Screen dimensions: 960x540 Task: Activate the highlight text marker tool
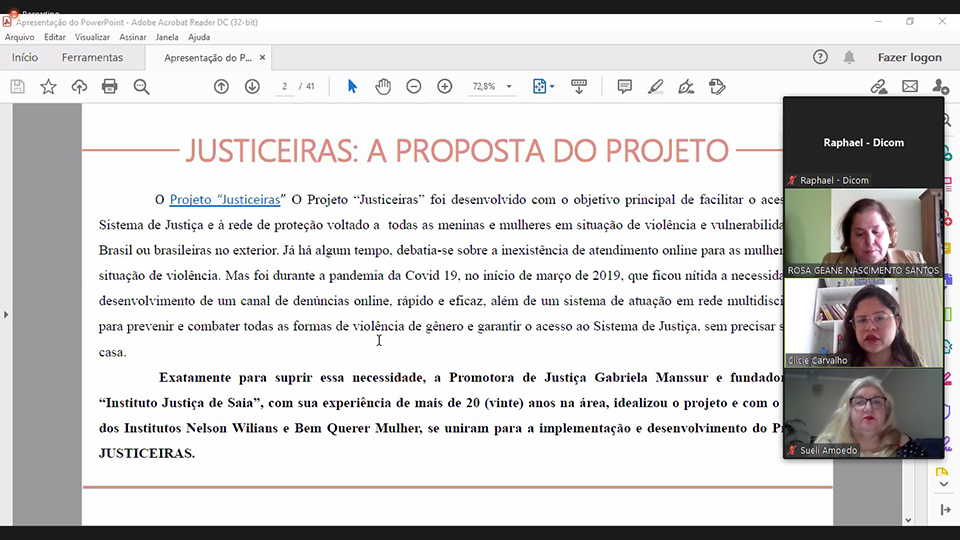click(656, 87)
